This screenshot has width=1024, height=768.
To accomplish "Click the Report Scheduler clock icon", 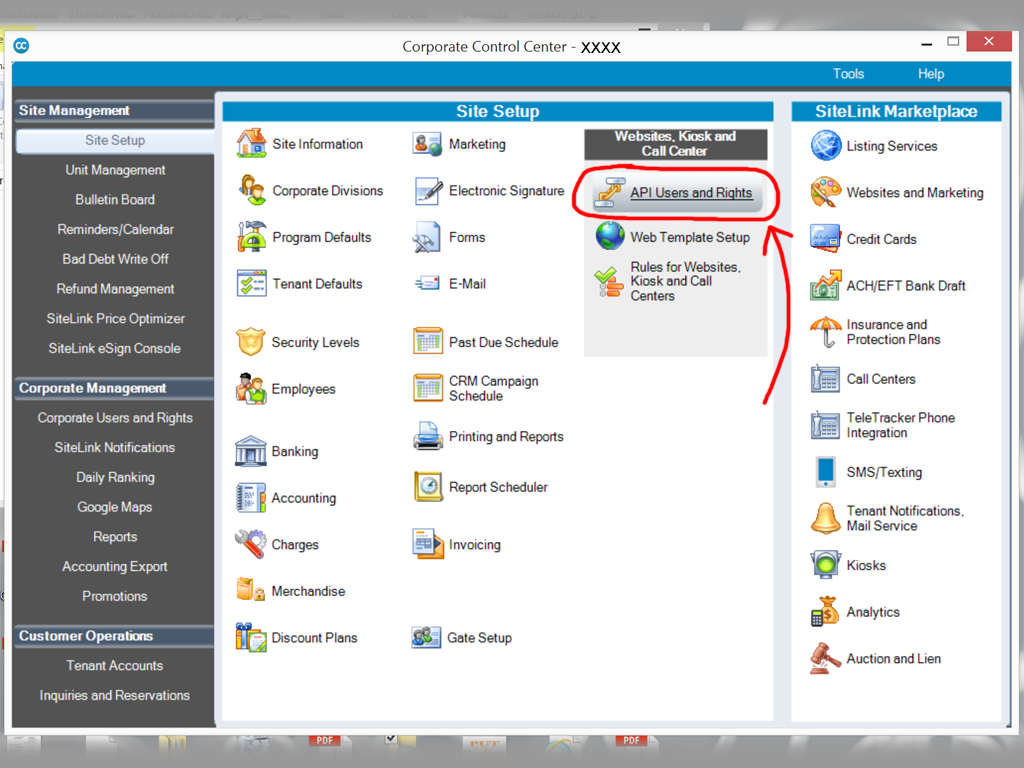I will (x=428, y=487).
